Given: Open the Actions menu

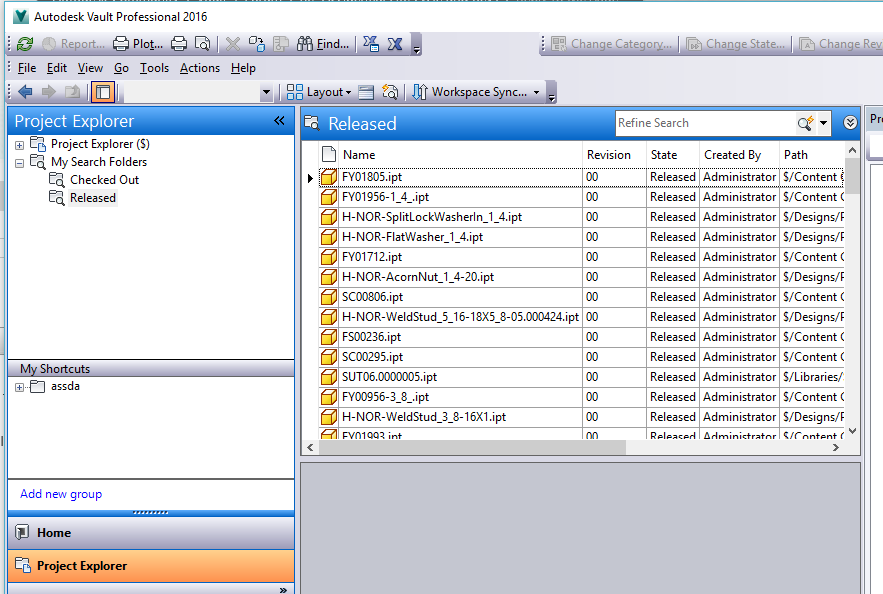Looking at the screenshot, I should pyautogui.click(x=199, y=68).
